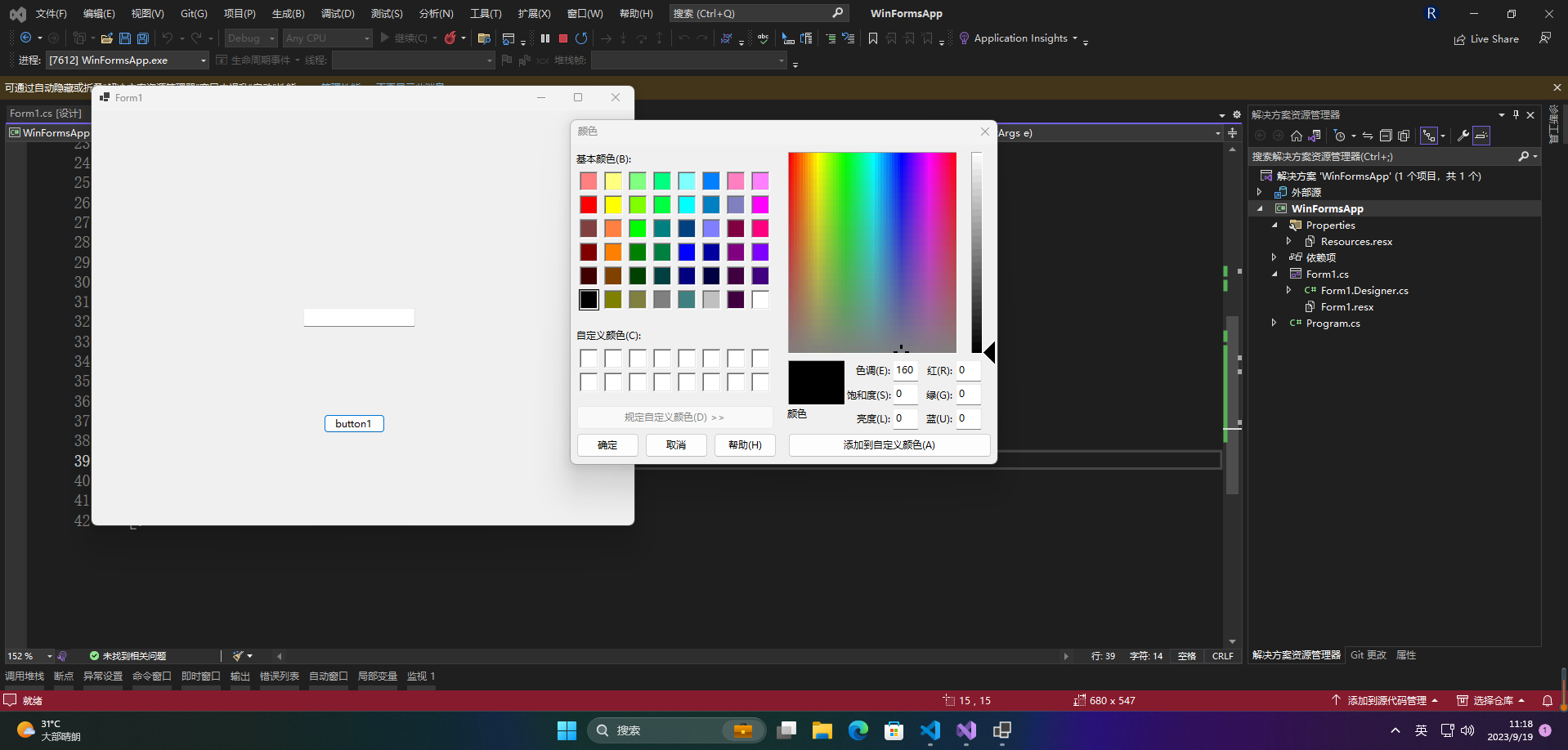Image resolution: width=1568 pixels, height=750 pixels.
Task: Toggle a bookmark on the current line
Action: point(873,38)
